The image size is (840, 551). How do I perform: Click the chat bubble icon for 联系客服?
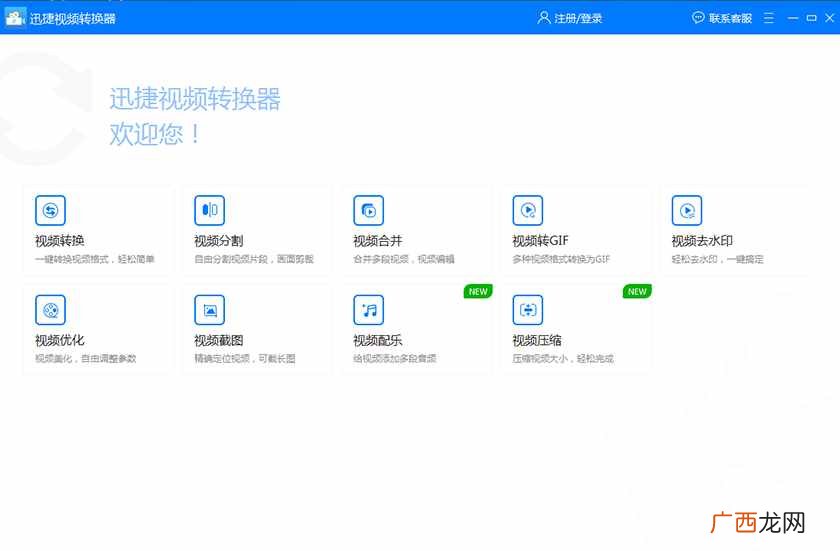coord(698,18)
